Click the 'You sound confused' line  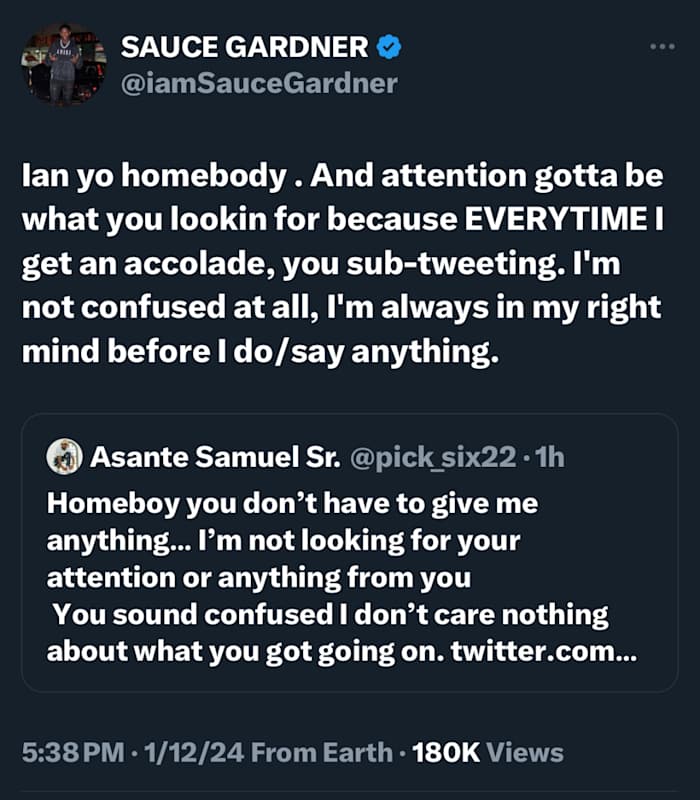click(330, 612)
